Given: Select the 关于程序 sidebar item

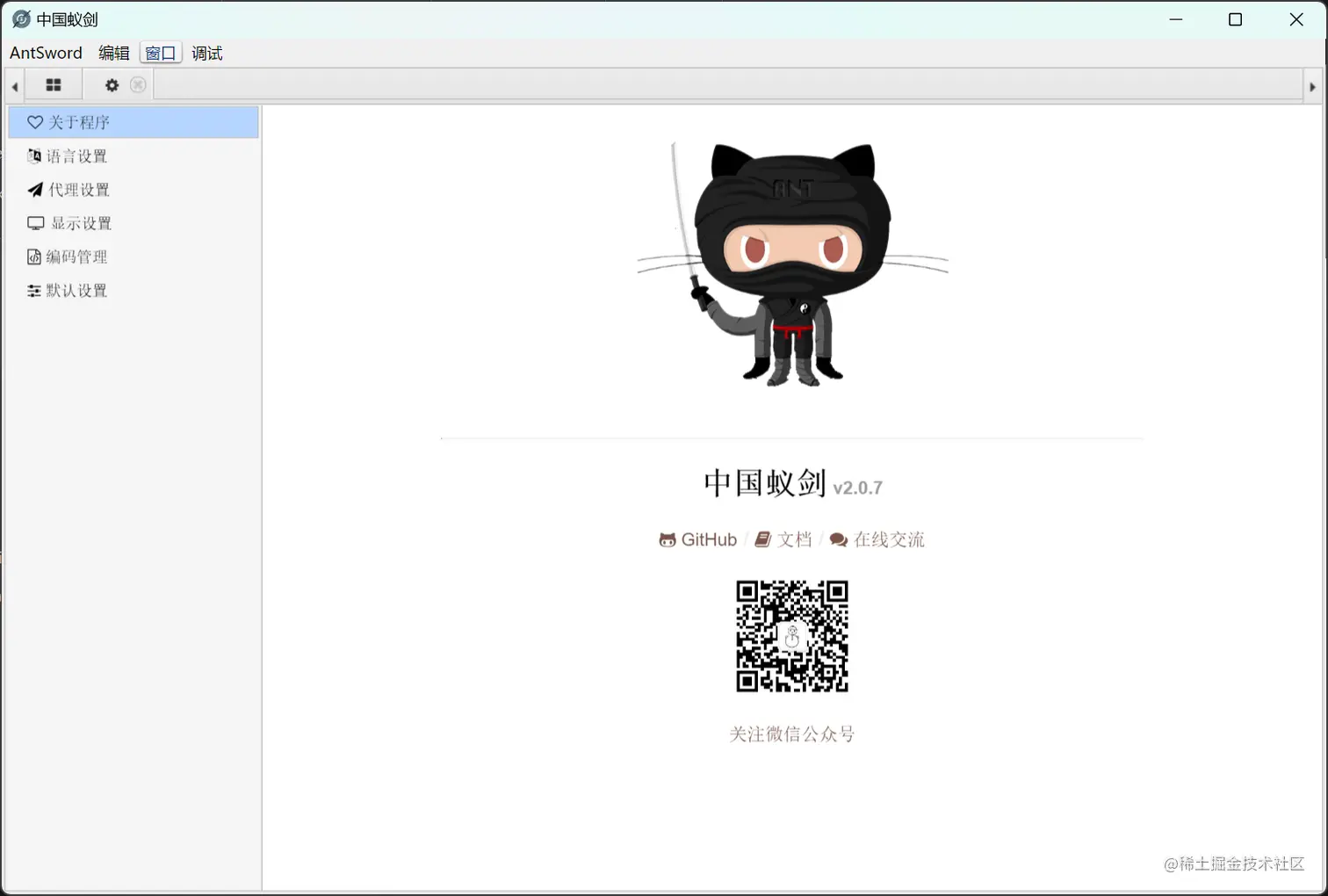Looking at the screenshot, I should tap(134, 122).
